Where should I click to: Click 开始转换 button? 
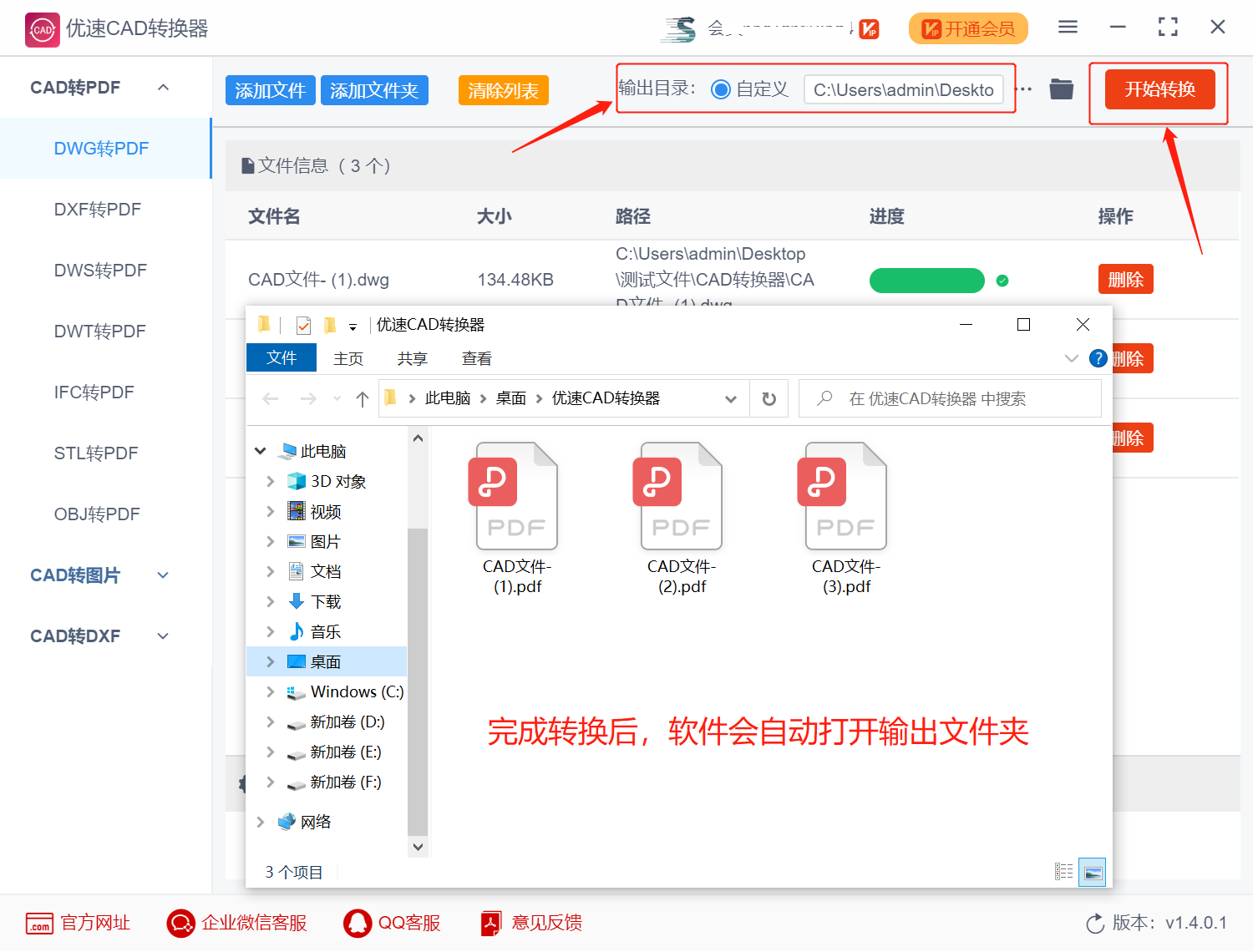tap(1159, 89)
